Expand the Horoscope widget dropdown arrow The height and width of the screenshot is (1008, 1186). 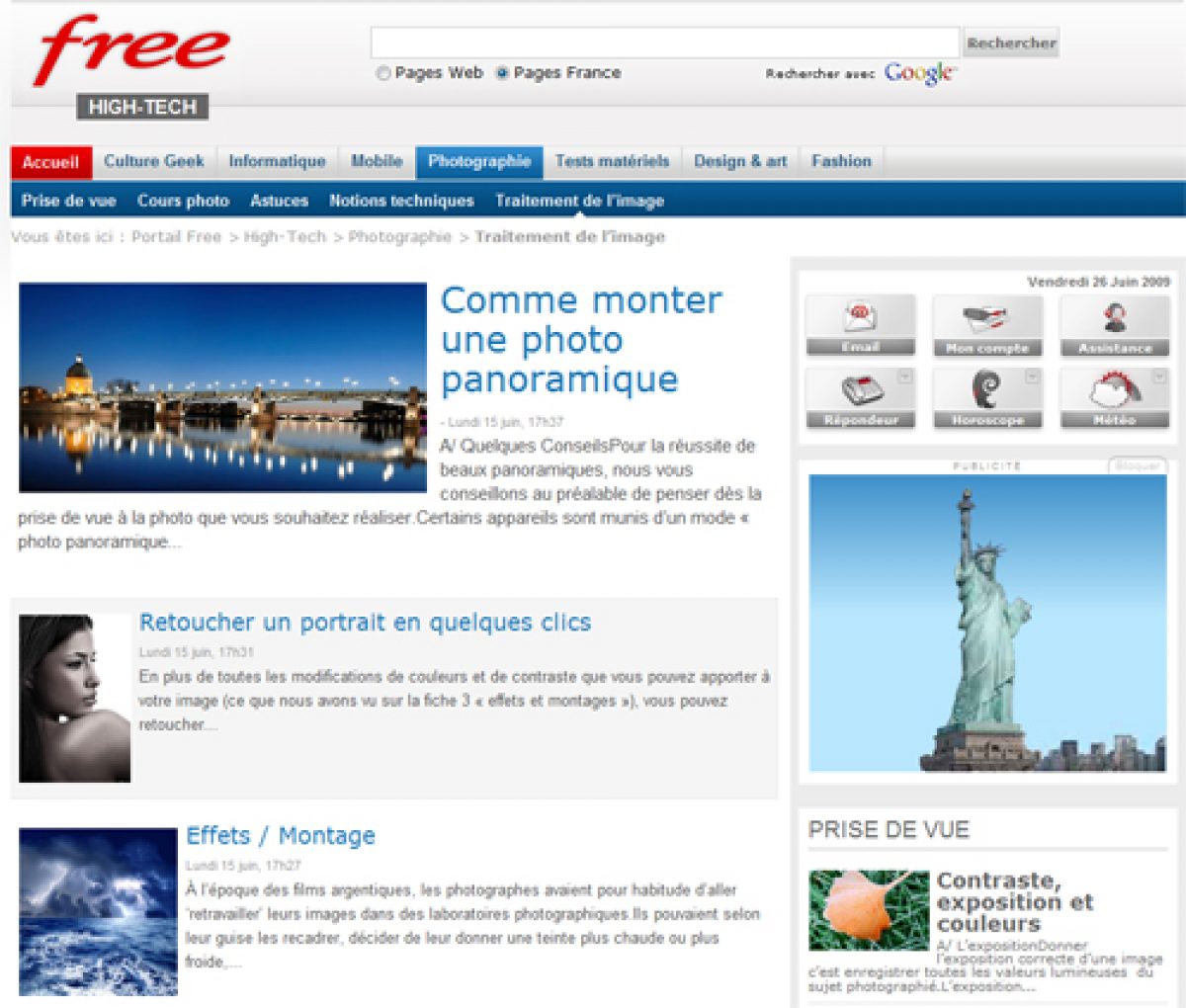(x=1032, y=378)
